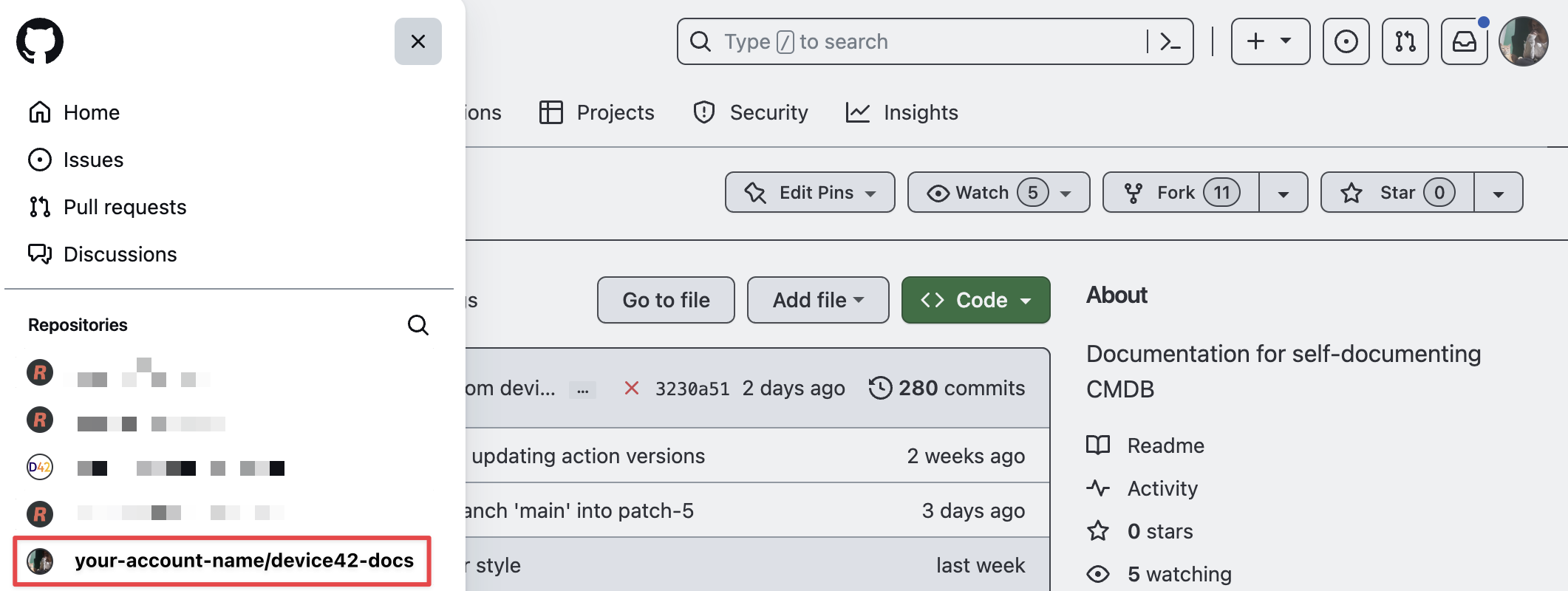Open pull requests icon in top header

(x=1405, y=41)
